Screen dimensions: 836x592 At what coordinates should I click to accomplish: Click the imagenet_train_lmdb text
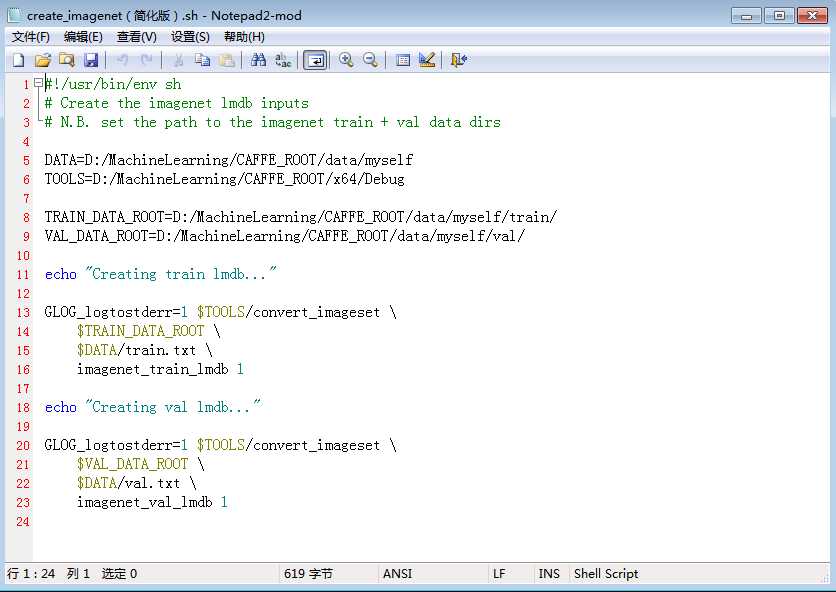[152, 369]
